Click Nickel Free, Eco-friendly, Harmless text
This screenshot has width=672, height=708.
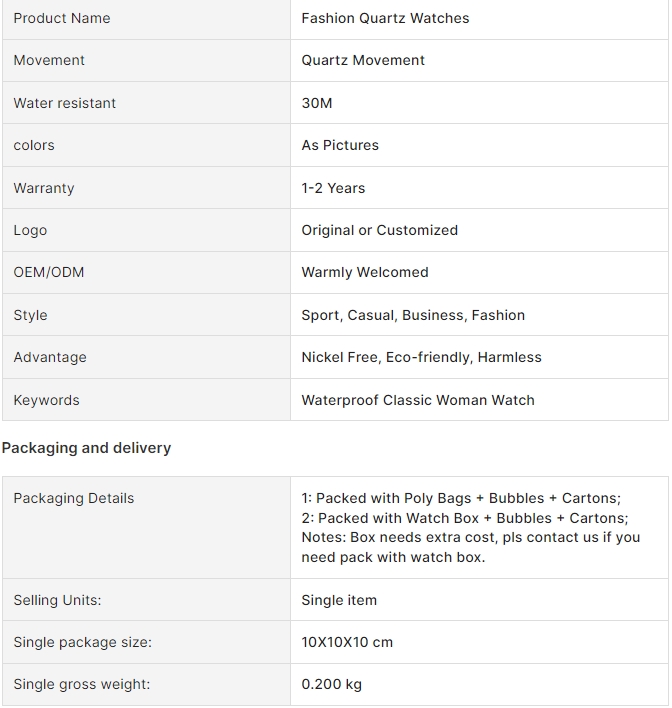(x=421, y=357)
